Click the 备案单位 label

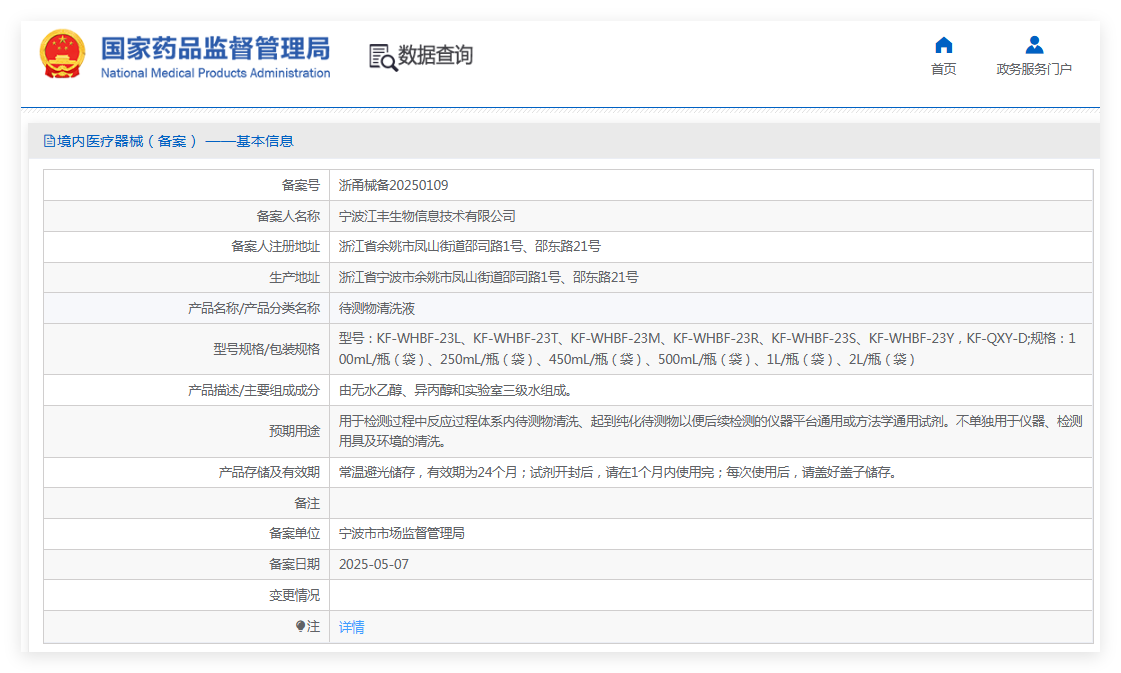(295, 534)
